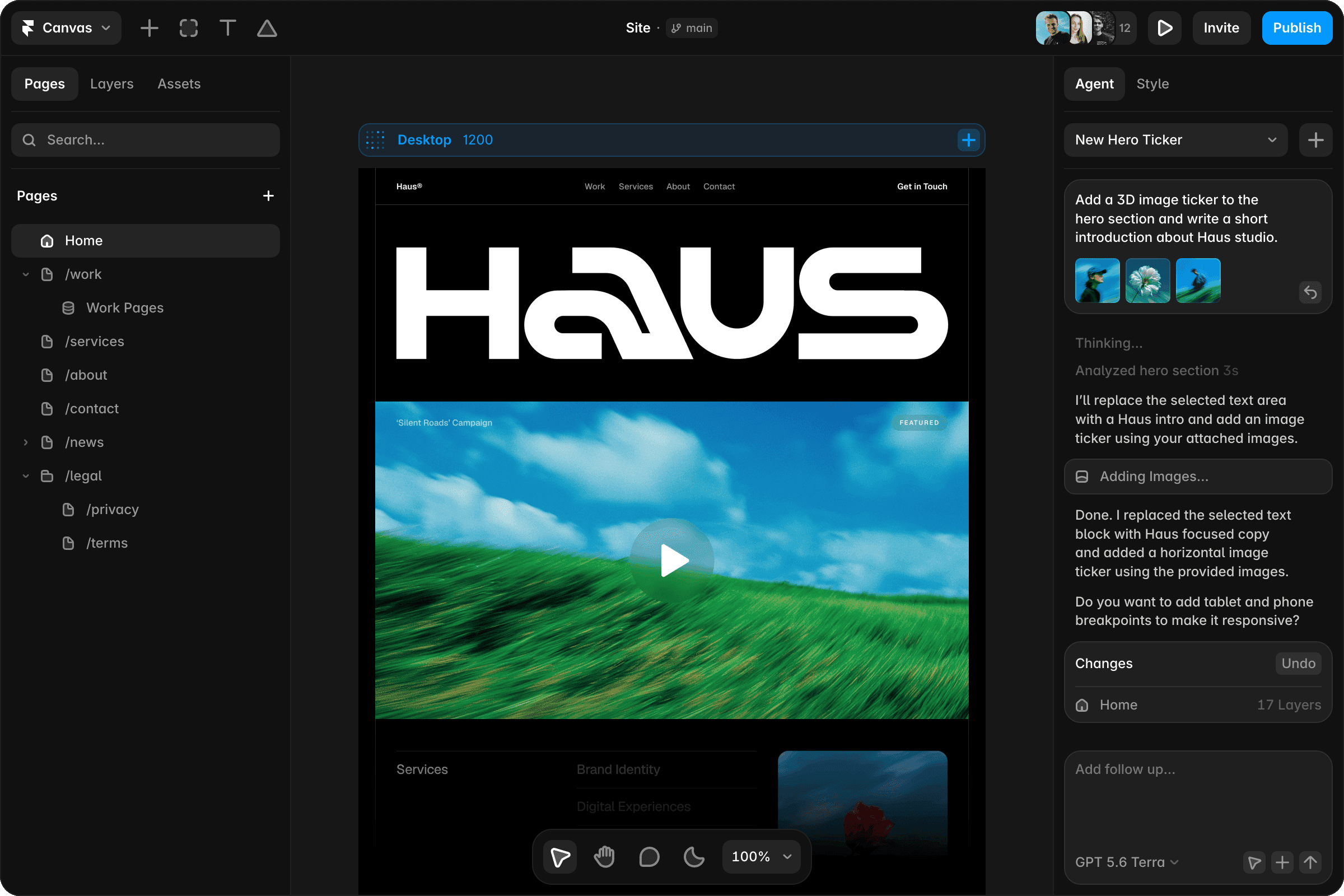Open the Canvas menu dropdown

(66, 28)
